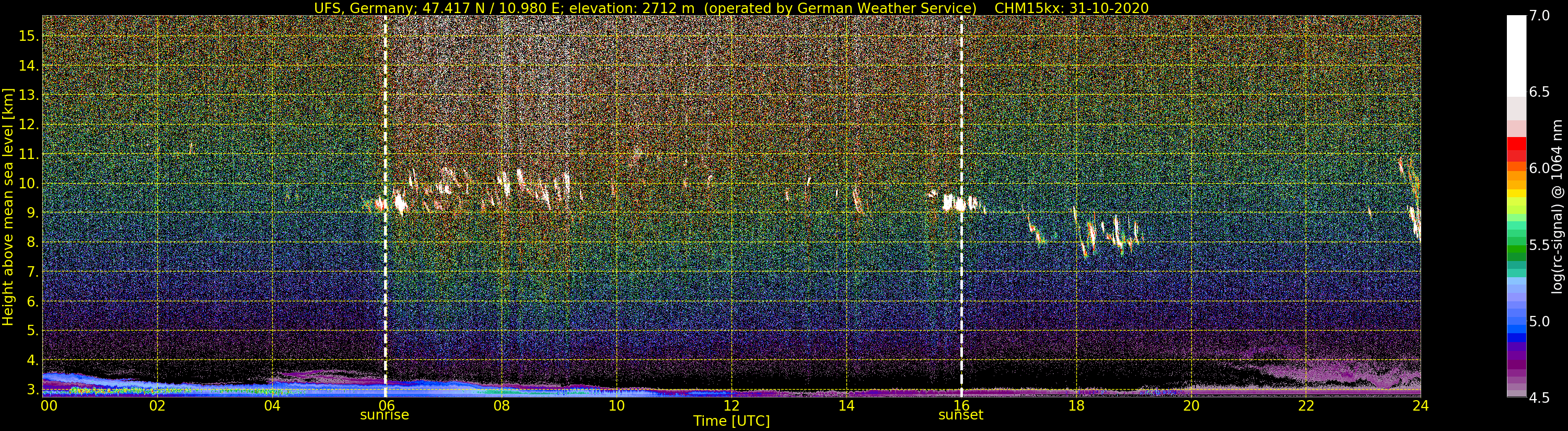This screenshot has height=431, width=1568.
Task: Click the 'Time [UTC]' axis label
Action: click(731, 421)
